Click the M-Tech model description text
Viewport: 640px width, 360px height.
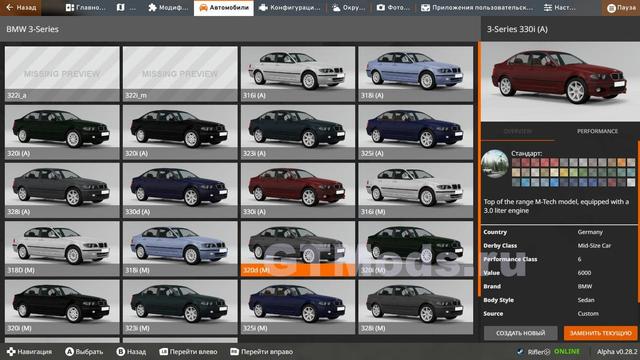click(x=556, y=206)
